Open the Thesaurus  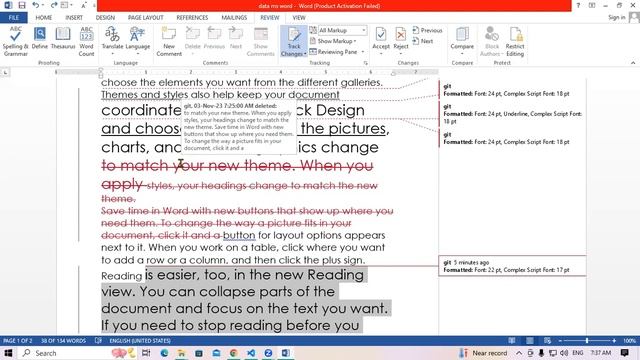pos(63,39)
